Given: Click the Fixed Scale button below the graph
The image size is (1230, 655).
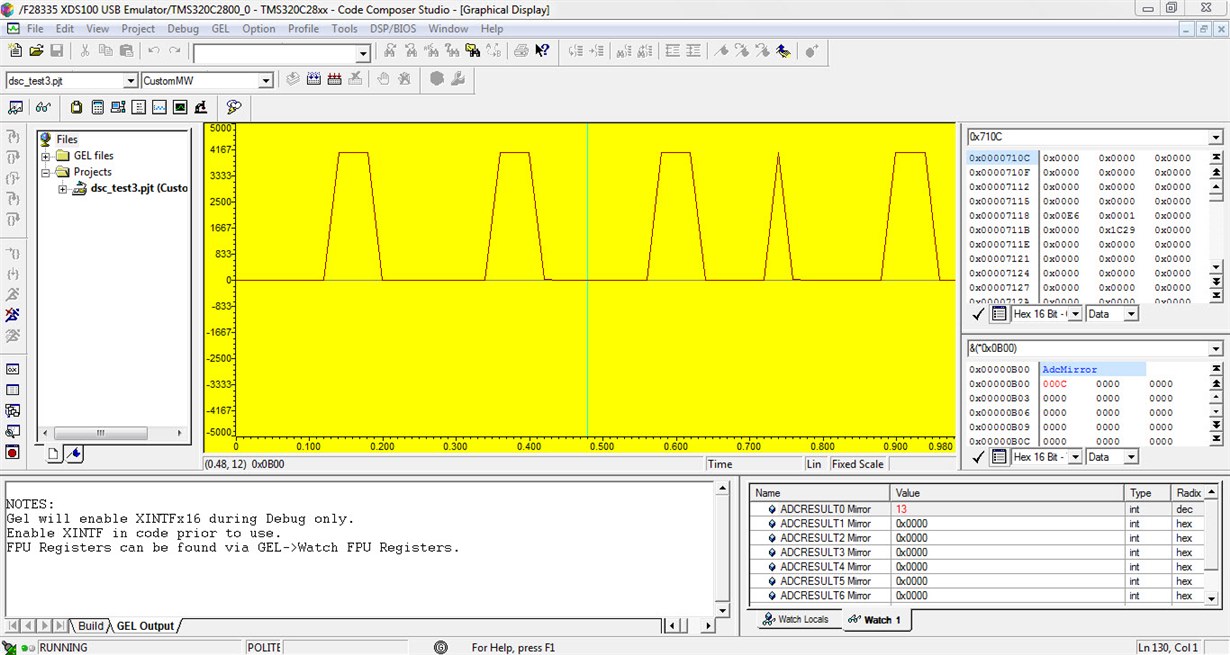Looking at the screenshot, I should tap(857, 464).
